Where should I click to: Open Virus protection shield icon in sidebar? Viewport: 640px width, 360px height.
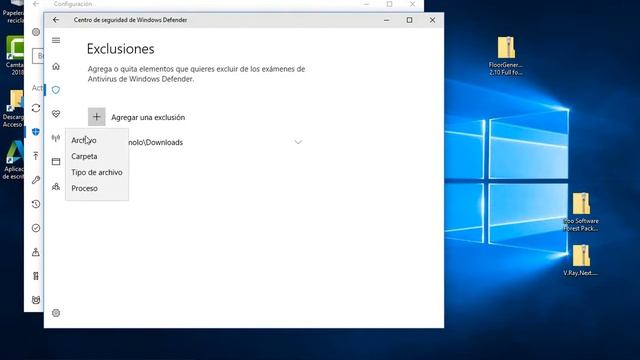[x=56, y=90]
